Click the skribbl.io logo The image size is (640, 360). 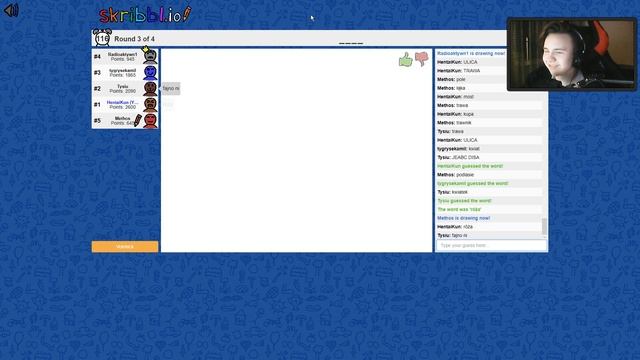click(x=145, y=15)
